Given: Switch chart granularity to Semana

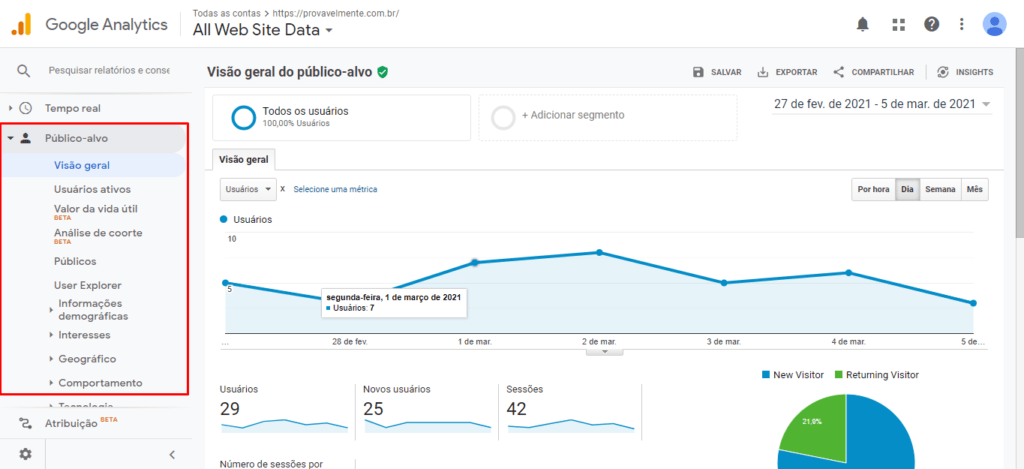Looking at the screenshot, I should tap(940, 189).
